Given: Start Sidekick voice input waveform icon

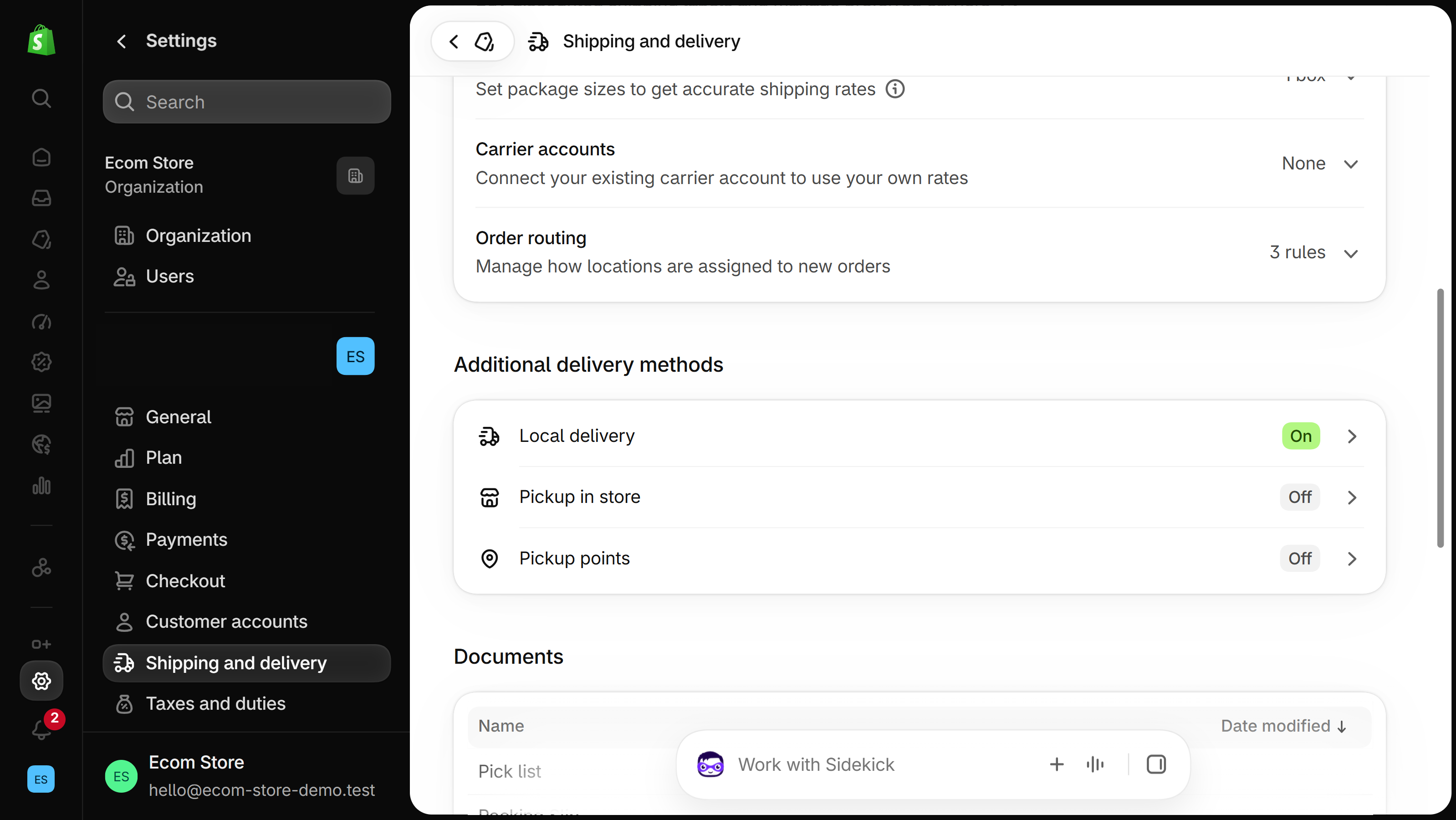Looking at the screenshot, I should click(x=1095, y=764).
